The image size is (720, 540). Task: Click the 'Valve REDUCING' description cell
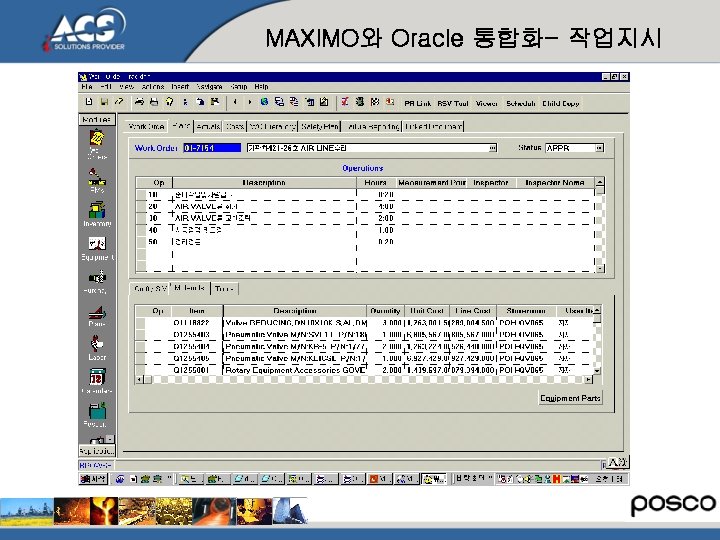click(295, 323)
